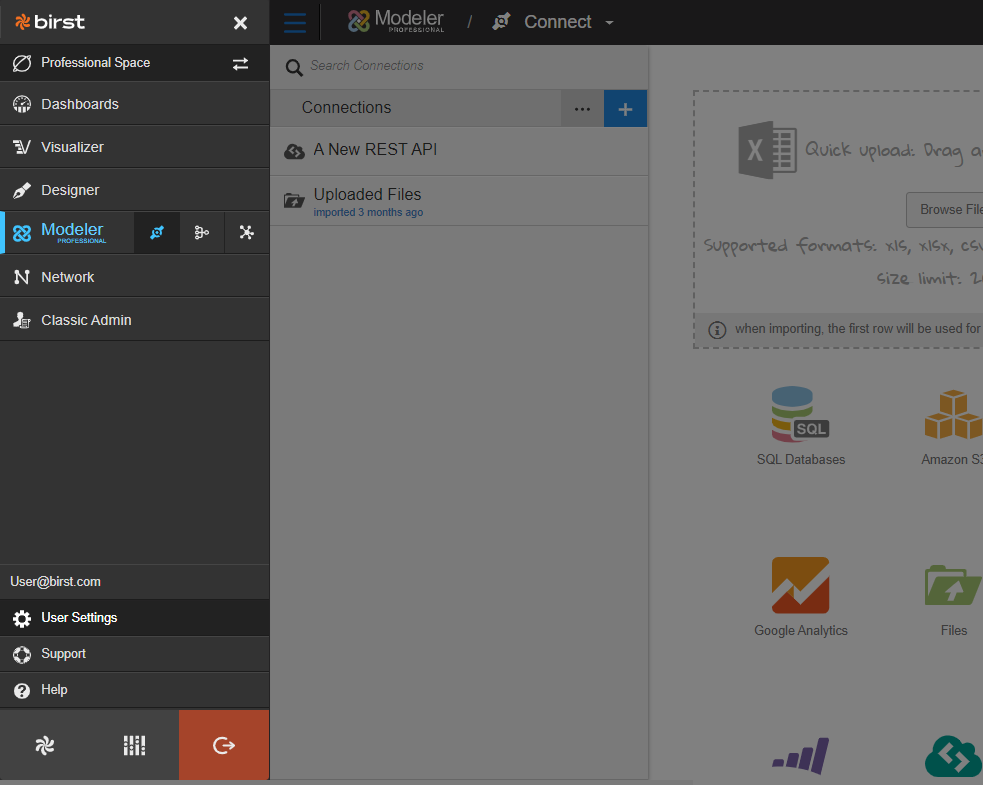This screenshot has height=785, width=983.
Task: Toggle the hamburger menu button
Action: coord(295,23)
